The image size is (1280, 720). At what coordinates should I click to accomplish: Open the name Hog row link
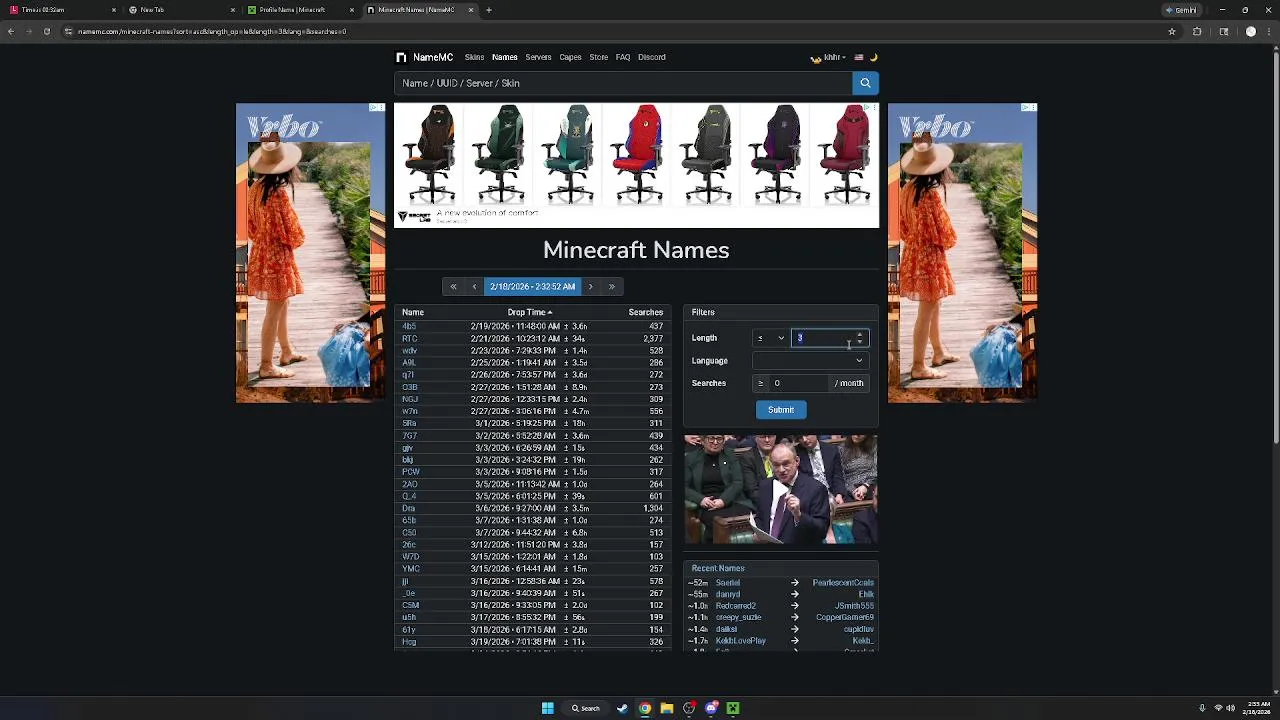coord(409,642)
